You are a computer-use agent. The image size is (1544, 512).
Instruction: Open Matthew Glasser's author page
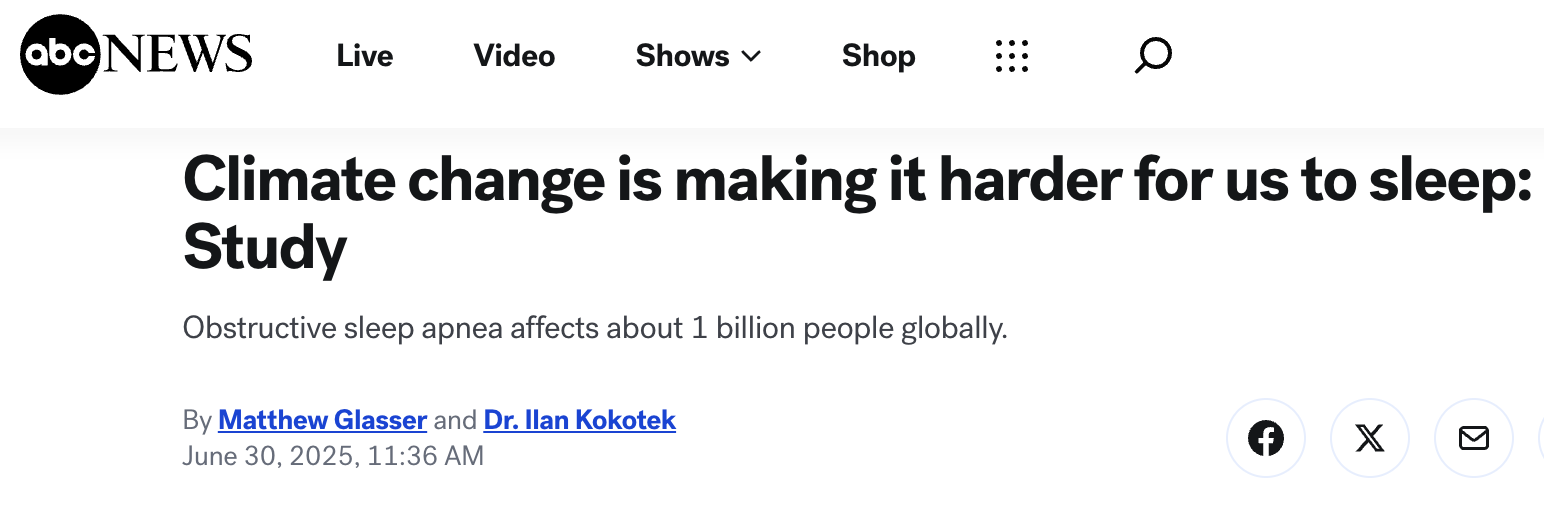(323, 420)
